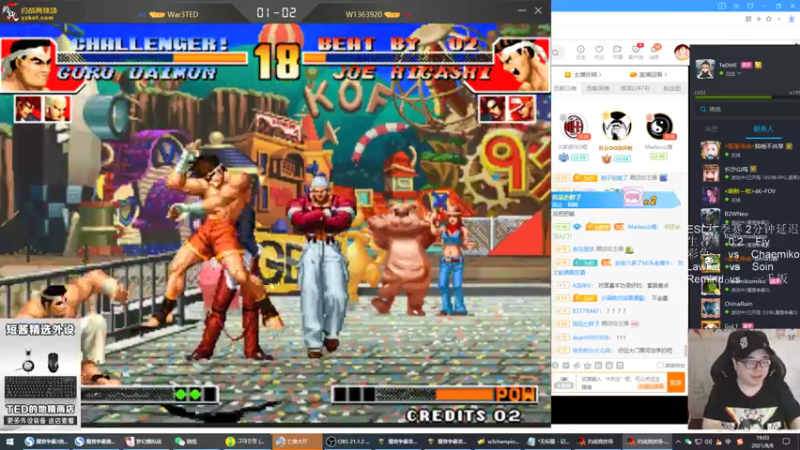Image resolution: width=800 pixels, height=450 pixels.
Task: Click the crown icon in chat toolbar
Action: [x=587, y=365]
